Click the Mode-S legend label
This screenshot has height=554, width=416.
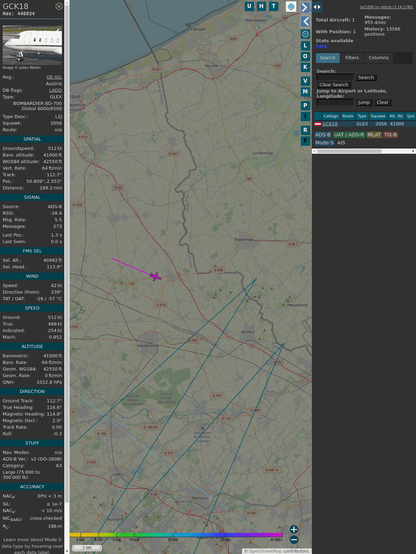pos(324,143)
